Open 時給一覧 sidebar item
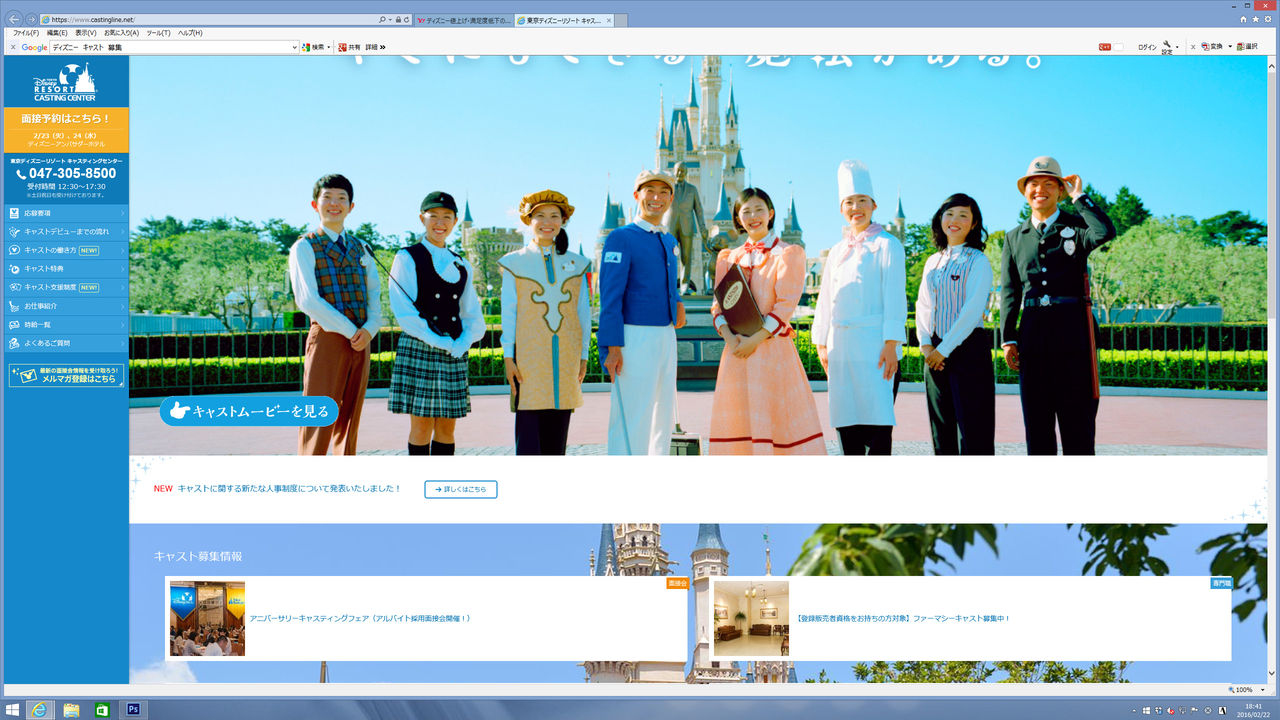 click(x=65, y=324)
